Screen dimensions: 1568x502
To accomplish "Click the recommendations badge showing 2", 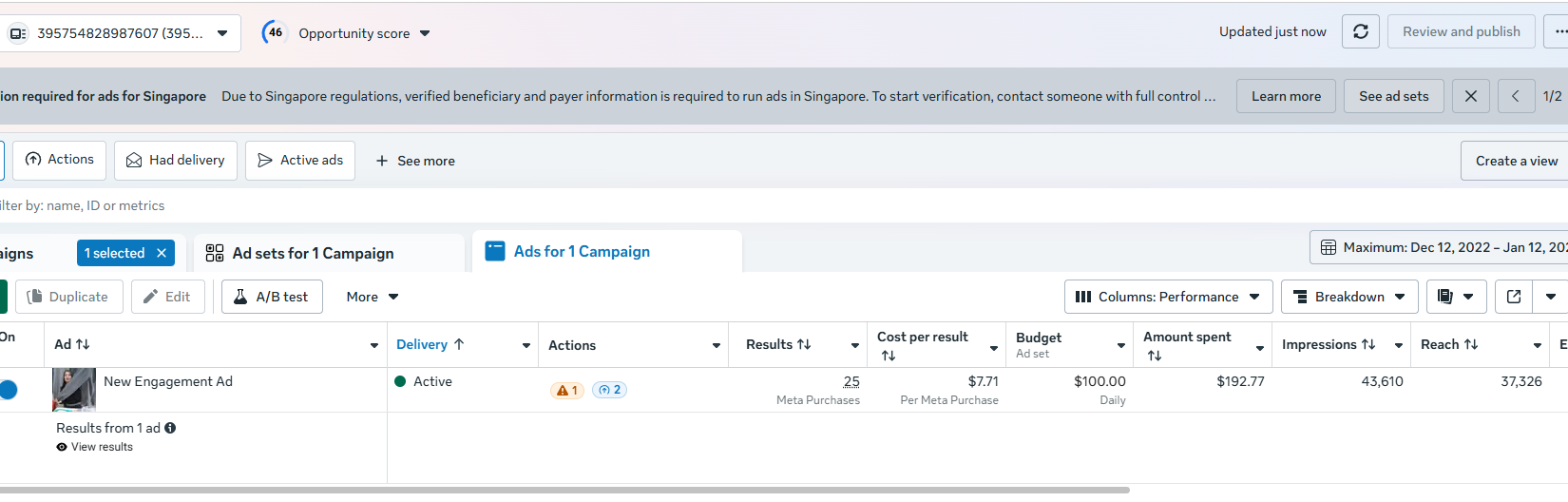I will [610, 390].
